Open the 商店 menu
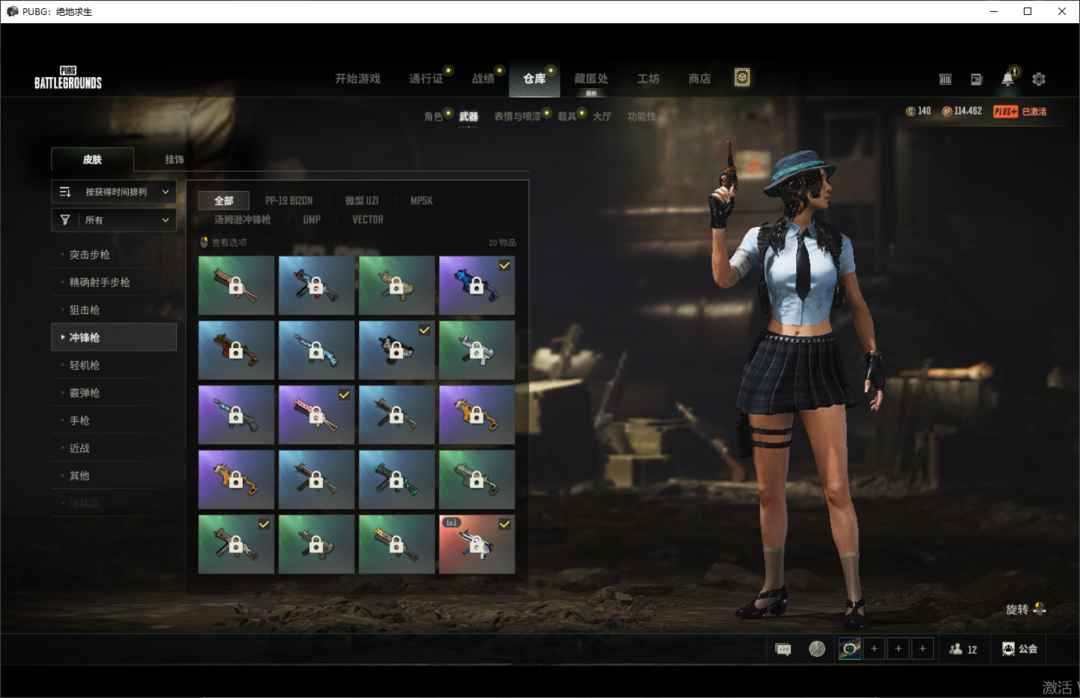The width and height of the screenshot is (1080, 698). pyautogui.click(x=699, y=79)
